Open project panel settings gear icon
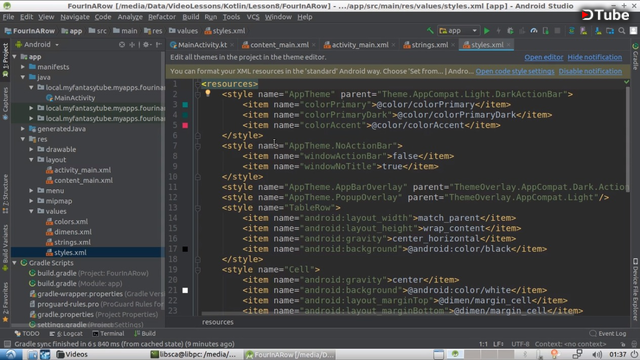 (x=146, y=44)
